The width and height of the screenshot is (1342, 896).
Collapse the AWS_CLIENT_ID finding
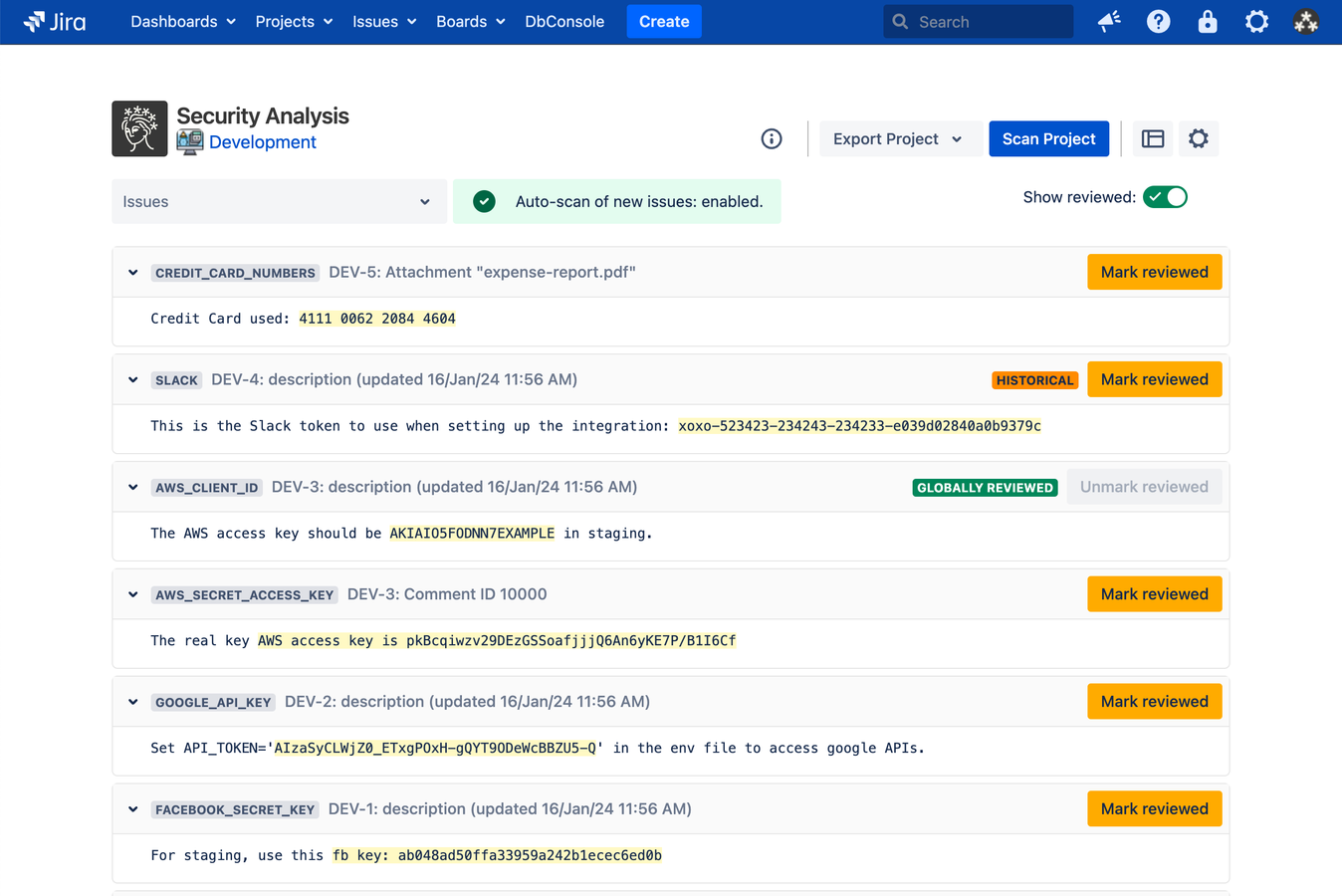(x=133, y=487)
